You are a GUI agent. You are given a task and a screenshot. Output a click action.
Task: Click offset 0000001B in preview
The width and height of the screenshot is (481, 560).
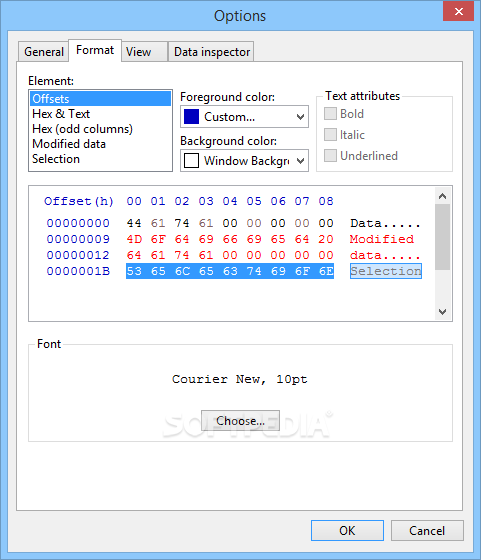point(78,271)
